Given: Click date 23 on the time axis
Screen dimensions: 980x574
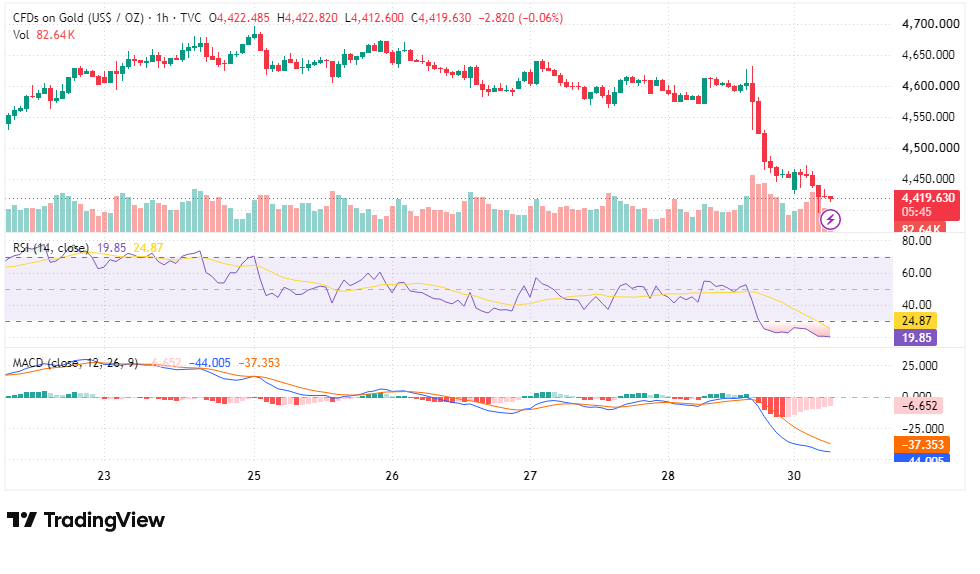Looking at the screenshot, I should 104,475.
